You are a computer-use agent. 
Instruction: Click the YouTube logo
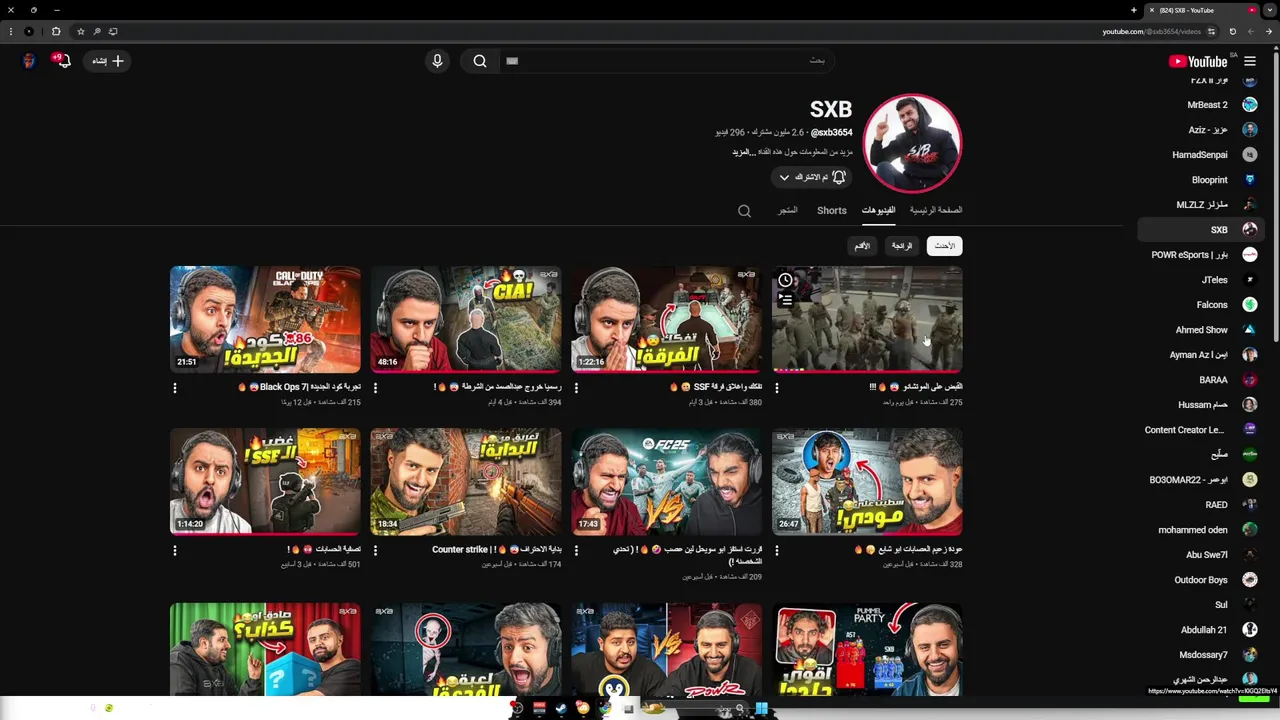click(1197, 61)
